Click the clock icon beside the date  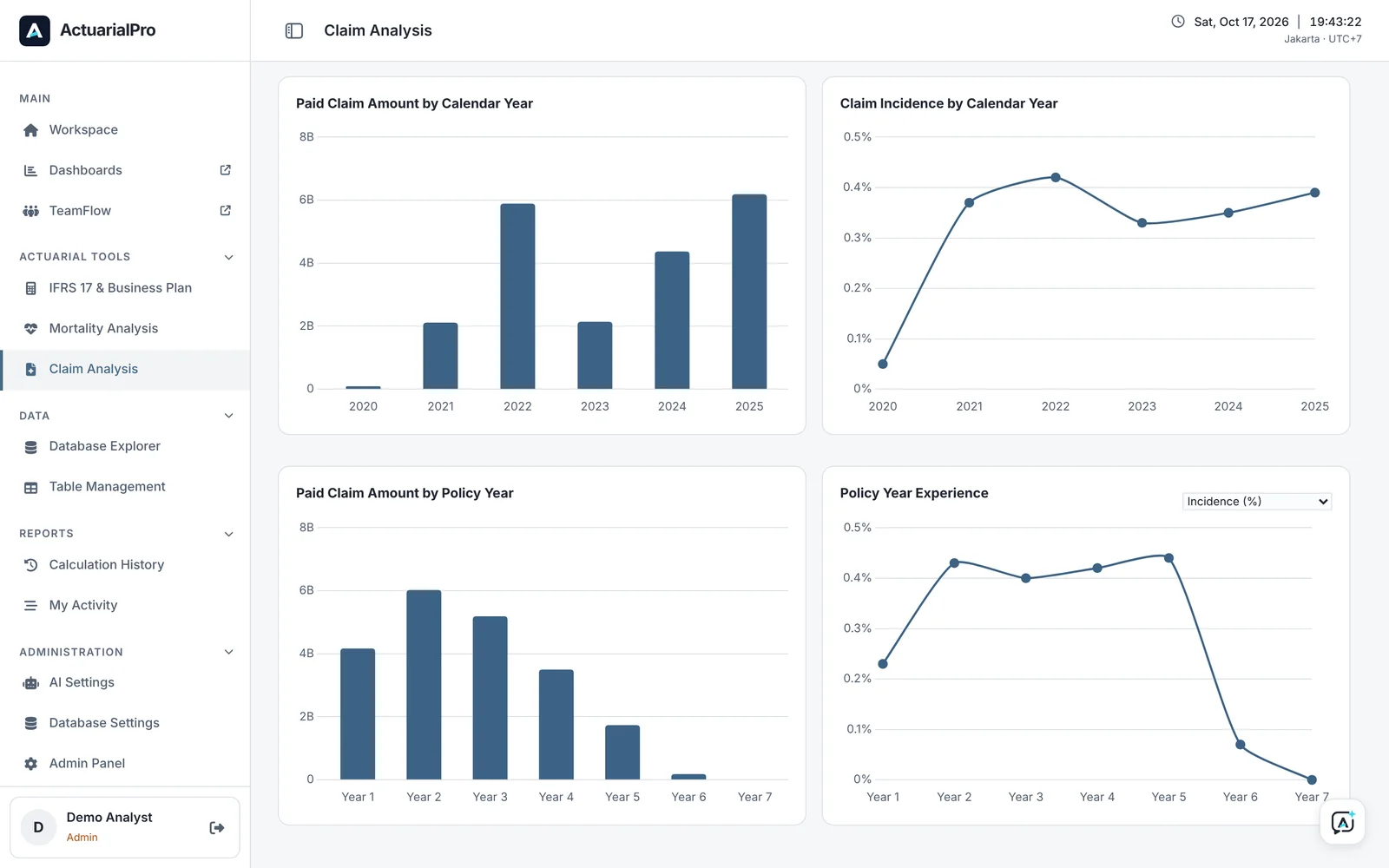point(1178,22)
